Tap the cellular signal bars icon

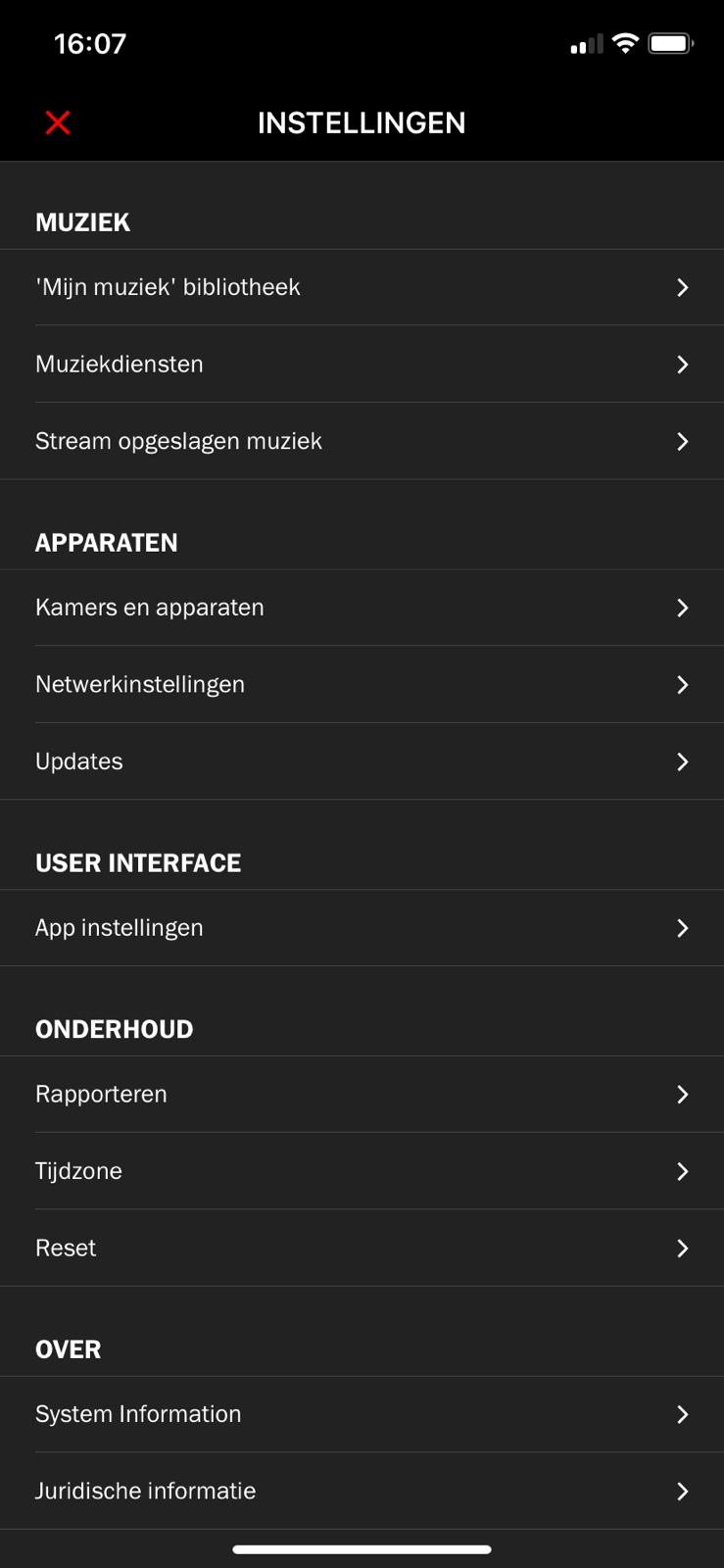pos(586,44)
